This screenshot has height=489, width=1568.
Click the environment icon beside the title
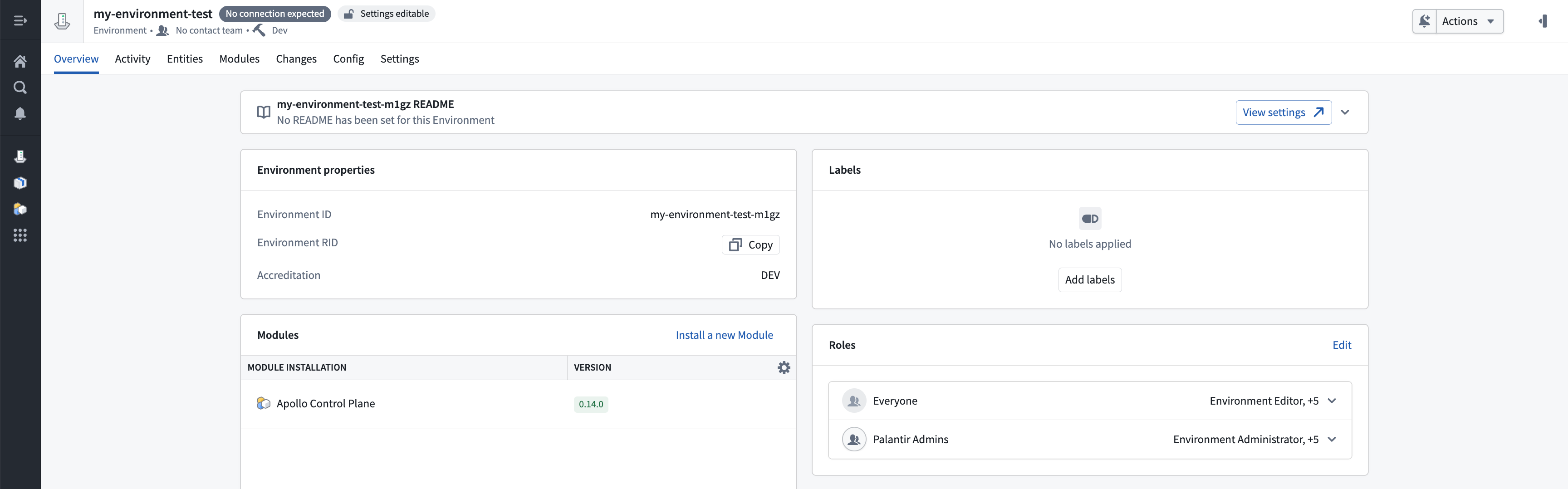(62, 21)
